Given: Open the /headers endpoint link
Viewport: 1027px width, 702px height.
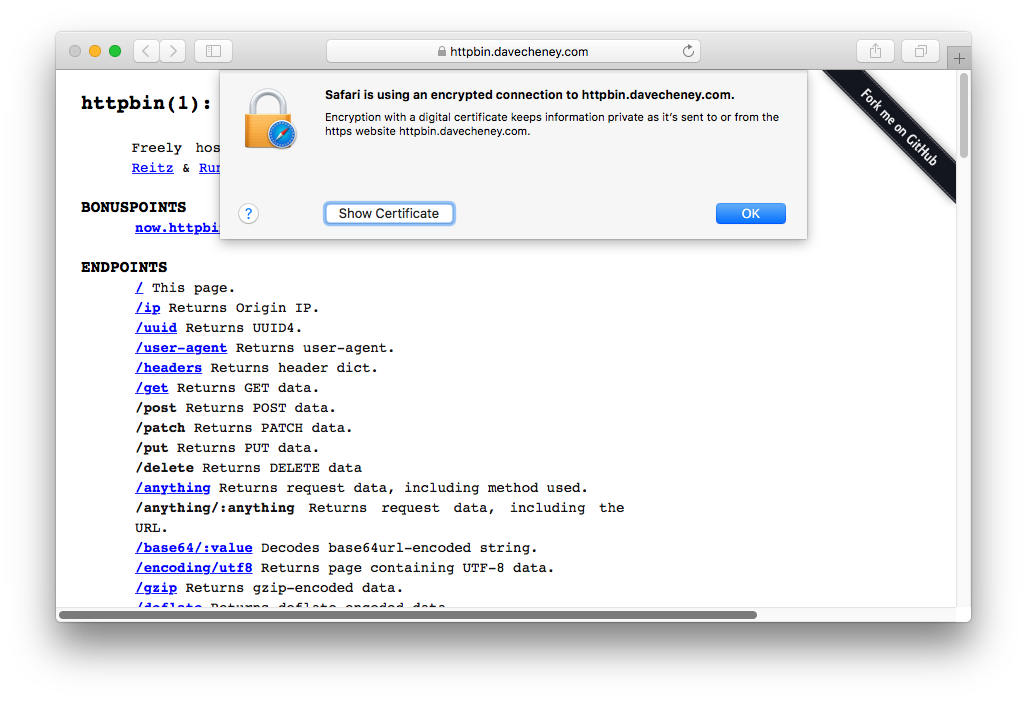Looking at the screenshot, I should (169, 368).
